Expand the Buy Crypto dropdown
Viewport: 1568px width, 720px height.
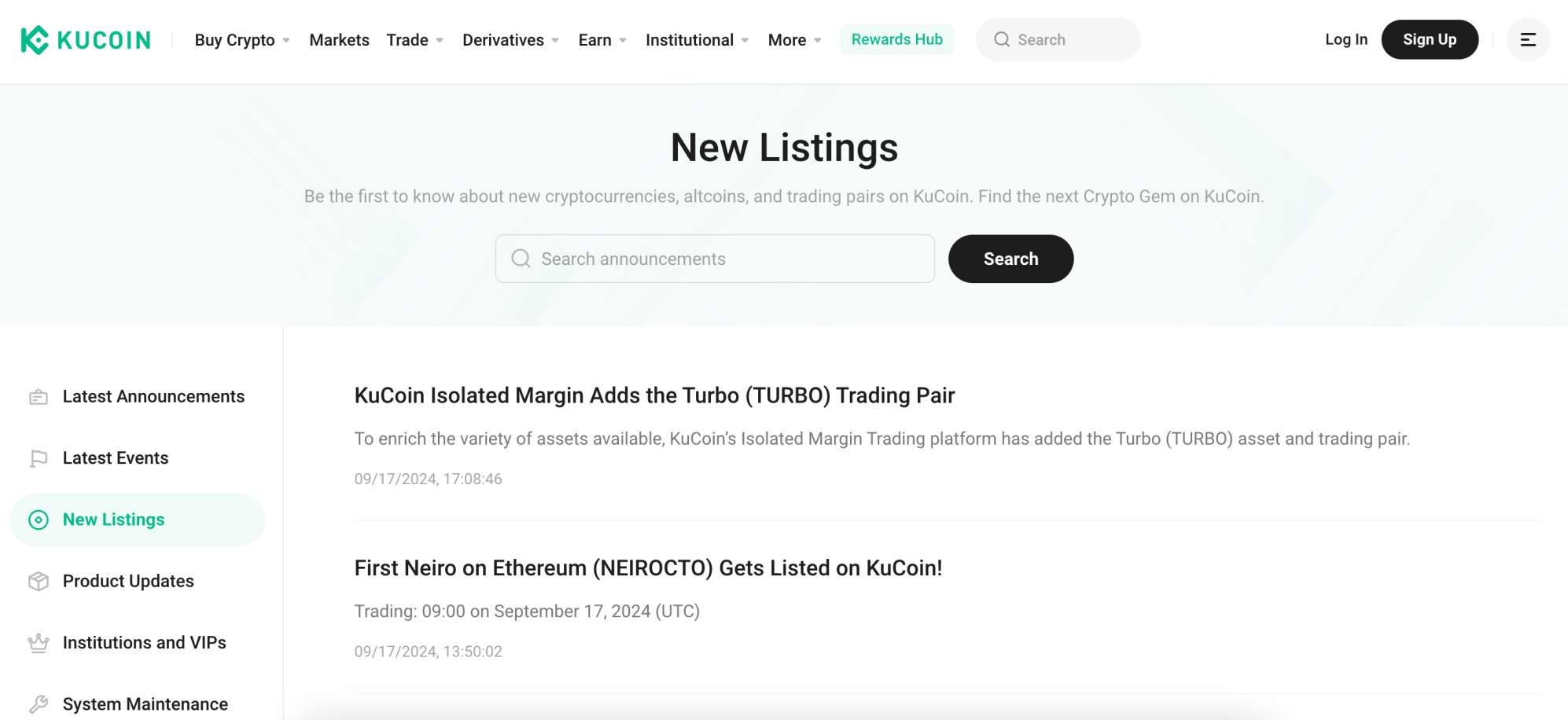pyautogui.click(x=234, y=39)
